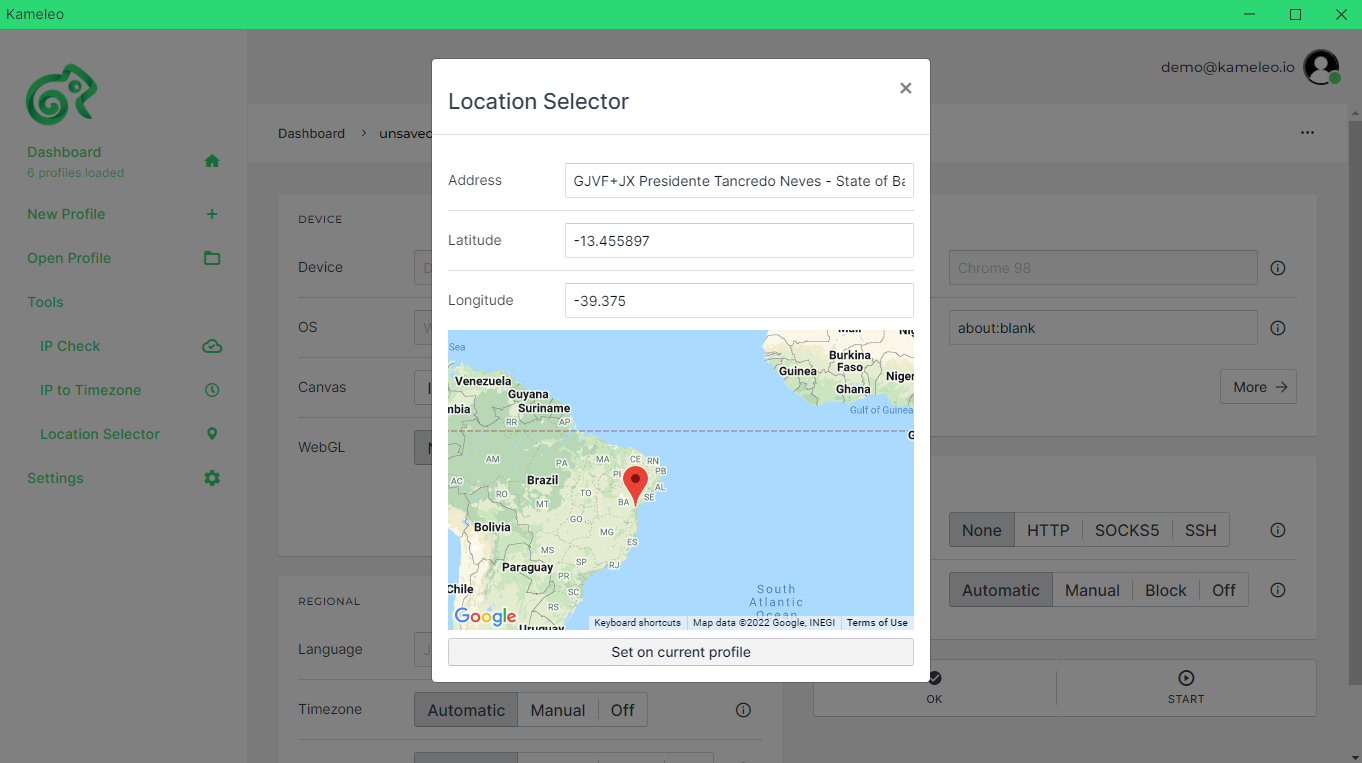Click Set on current profile button
1362x763 pixels.
click(681, 652)
